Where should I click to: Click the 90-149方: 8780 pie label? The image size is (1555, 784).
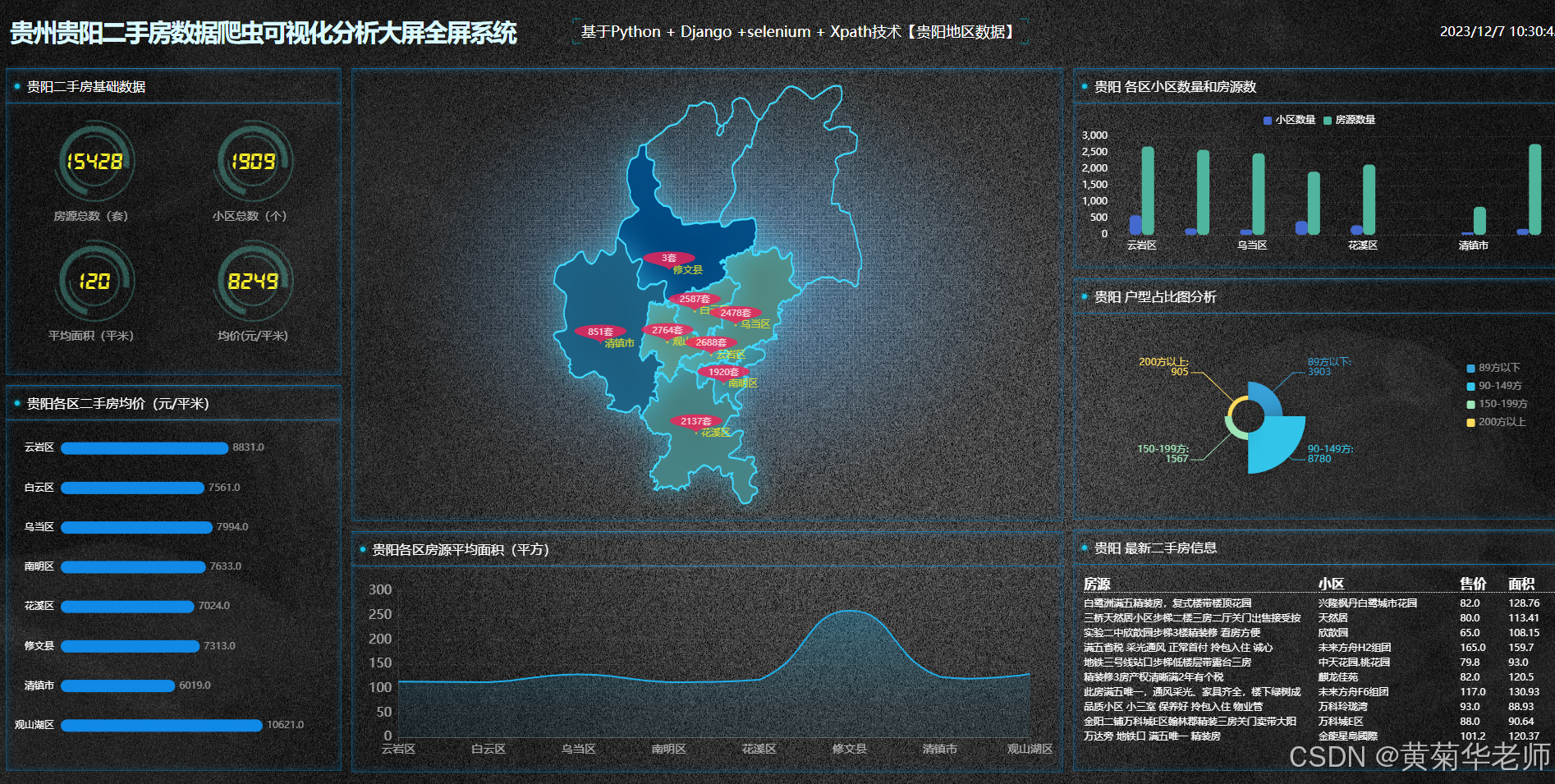(1330, 454)
